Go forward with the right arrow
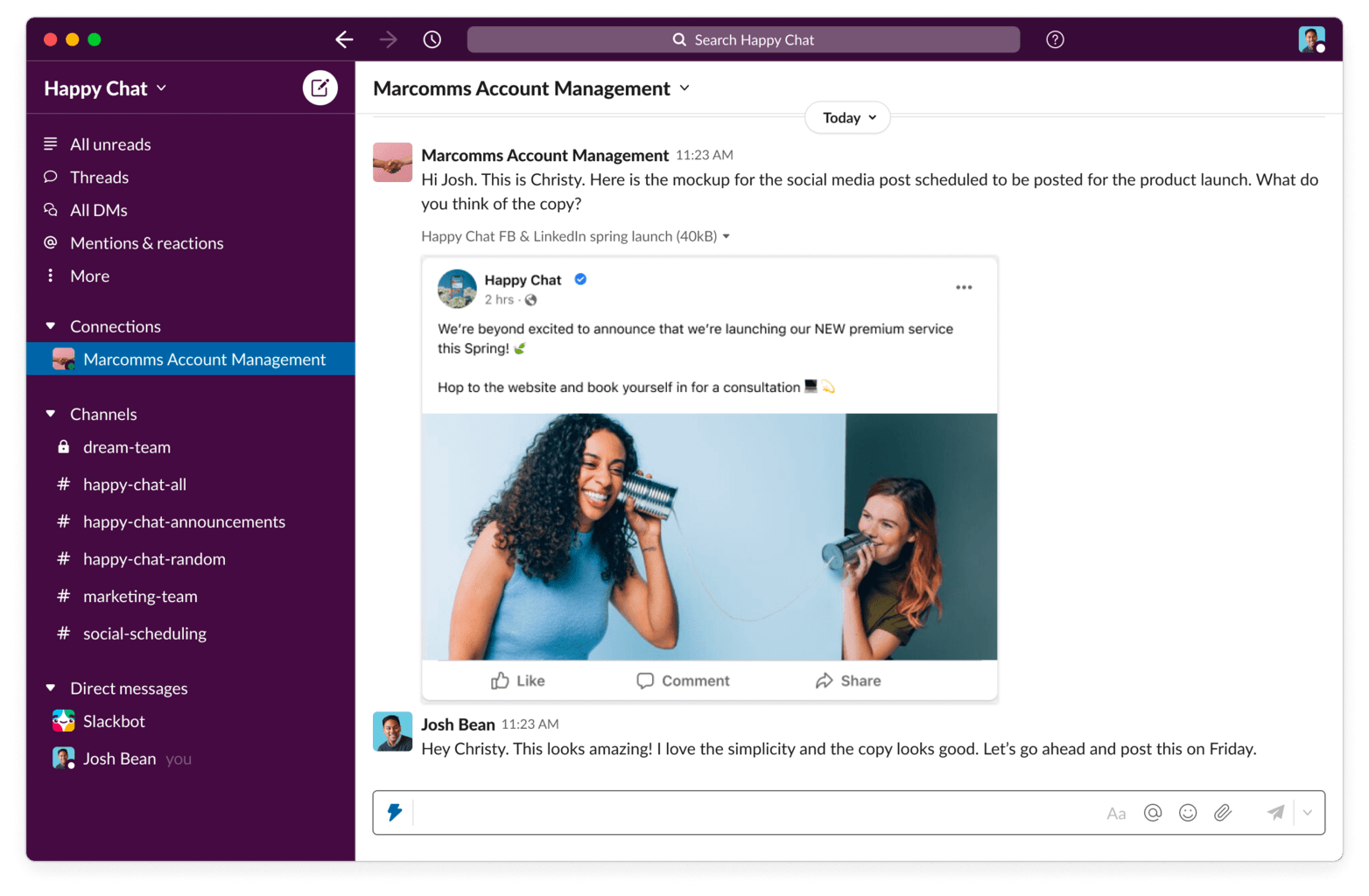 coord(388,39)
